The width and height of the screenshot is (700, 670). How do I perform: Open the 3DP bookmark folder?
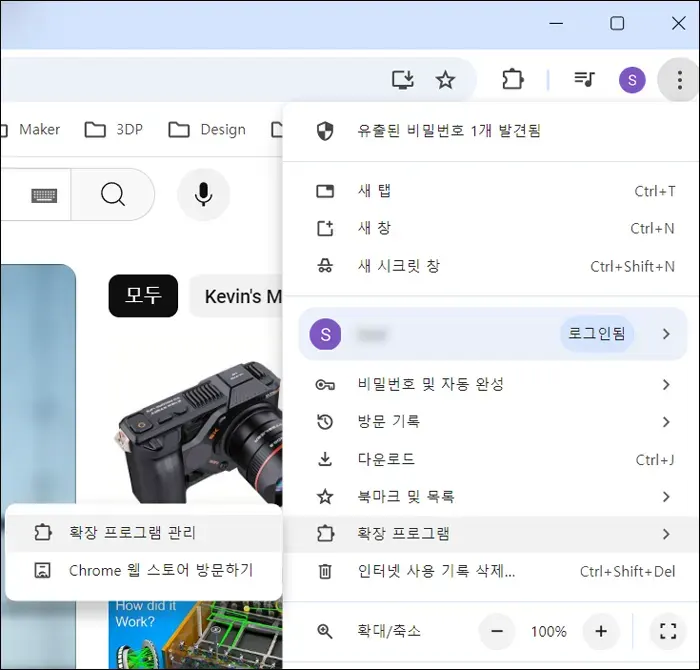pyautogui.click(x=114, y=129)
